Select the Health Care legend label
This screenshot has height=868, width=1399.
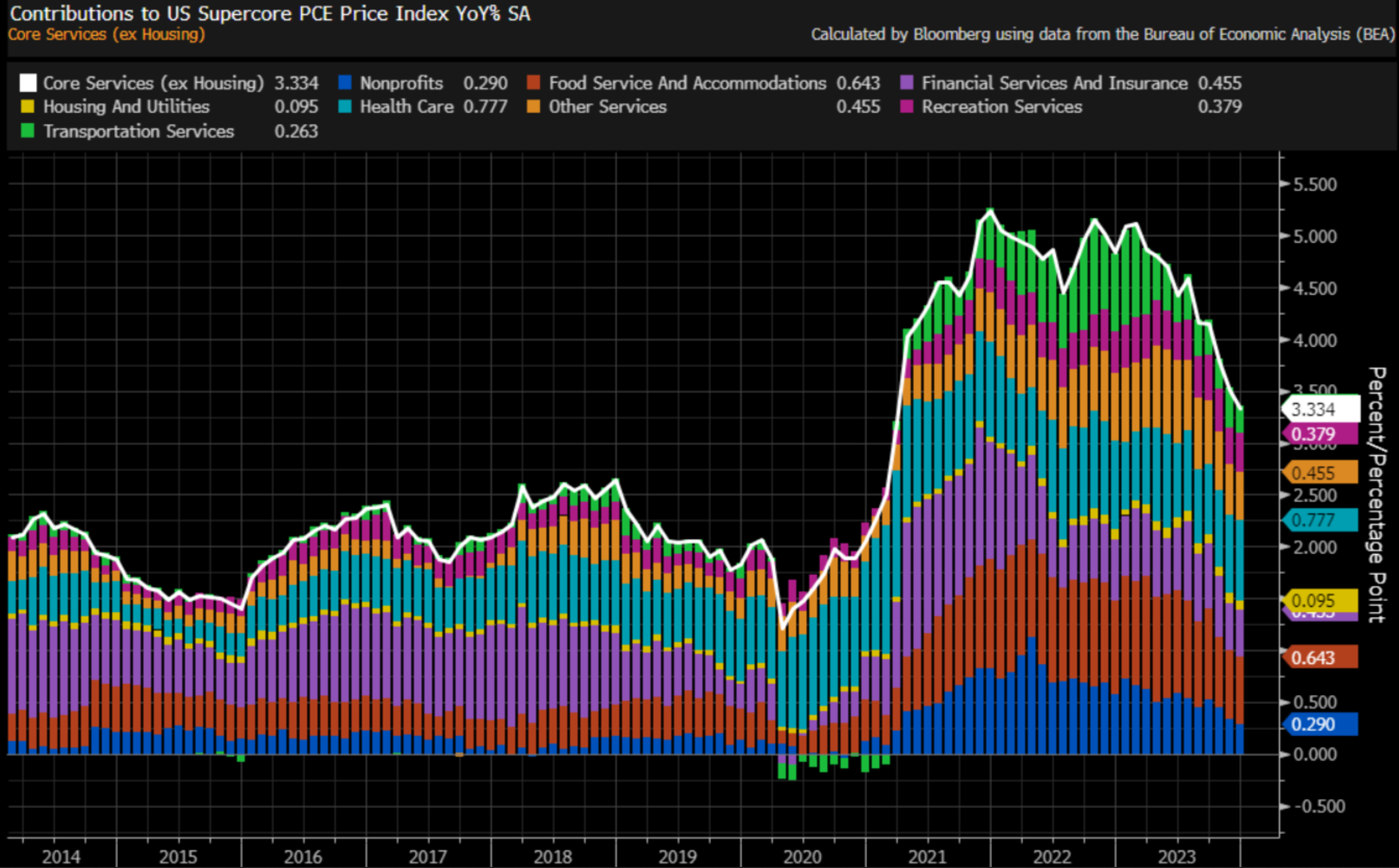click(x=407, y=107)
